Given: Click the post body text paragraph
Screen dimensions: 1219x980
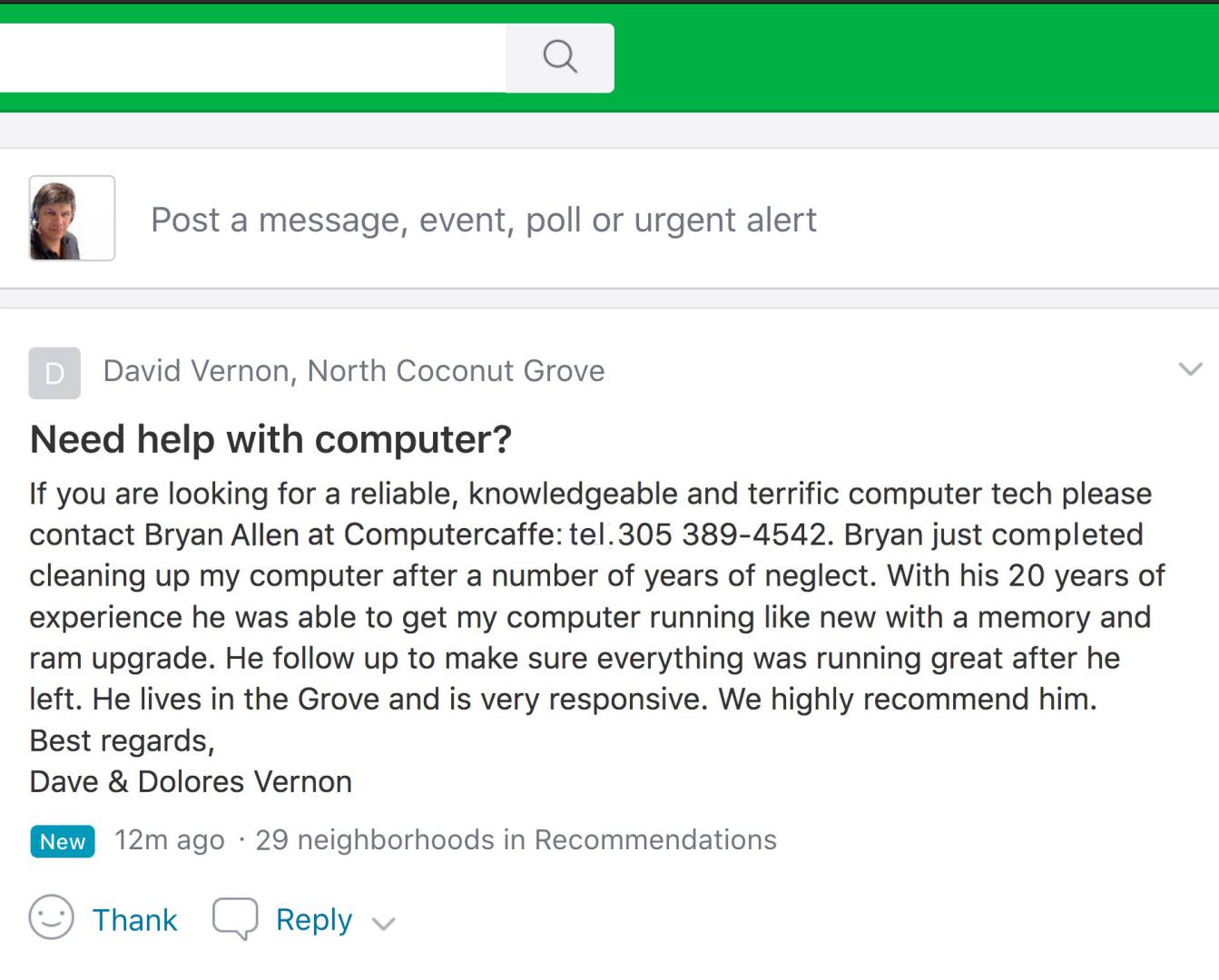Looking at the screenshot, I should click(x=597, y=596).
